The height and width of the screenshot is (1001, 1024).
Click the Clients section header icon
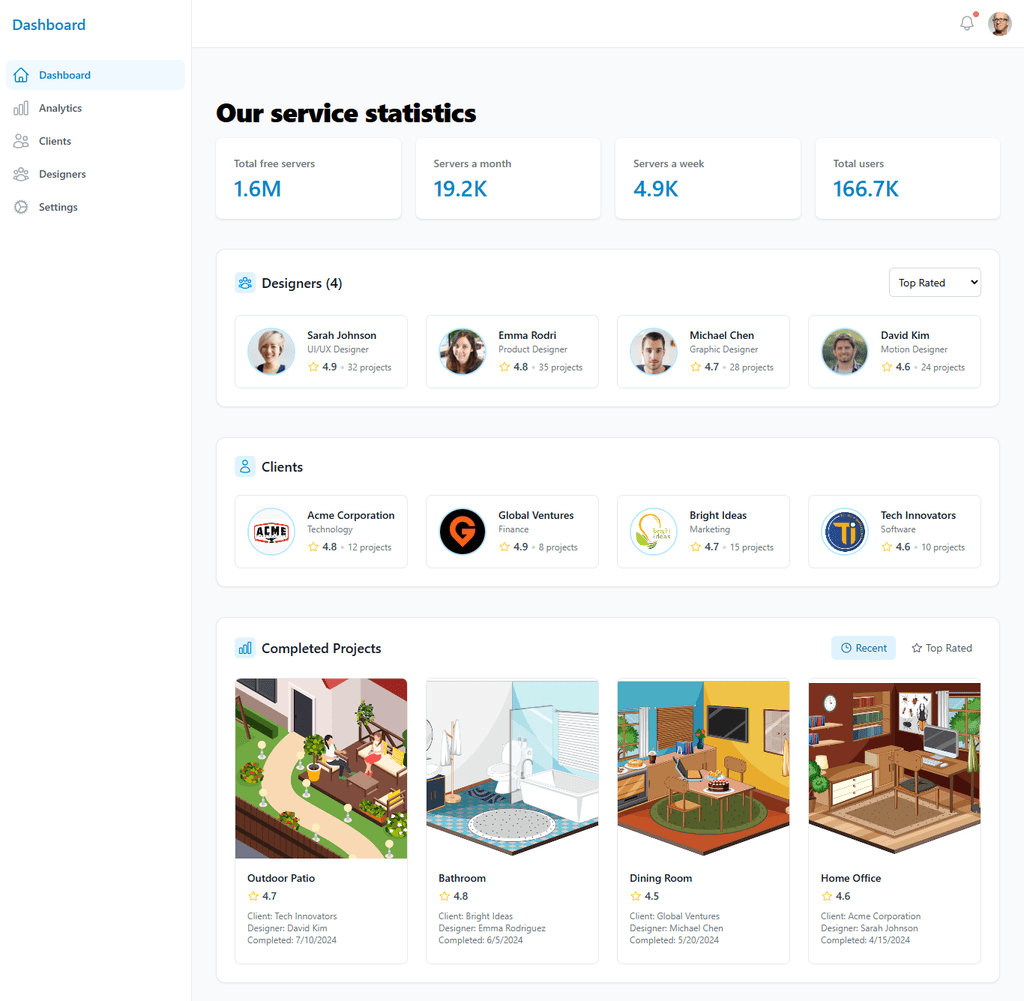click(245, 466)
